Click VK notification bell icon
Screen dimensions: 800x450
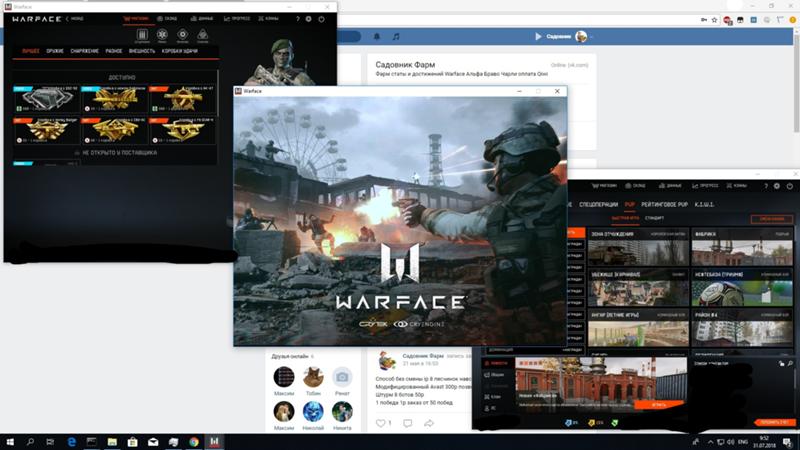[377, 37]
